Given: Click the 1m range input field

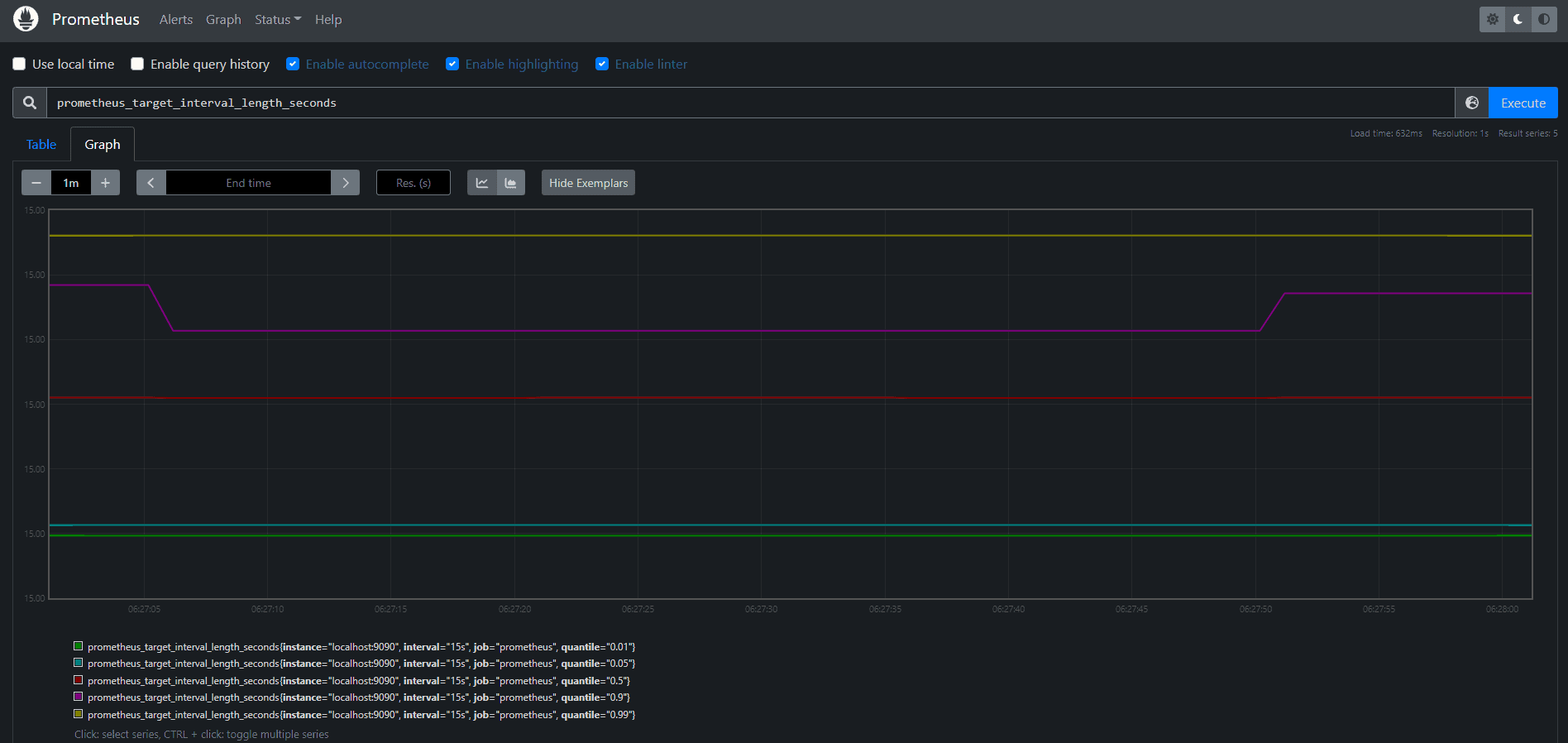Looking at the screenshot, I should coord(71,183).
